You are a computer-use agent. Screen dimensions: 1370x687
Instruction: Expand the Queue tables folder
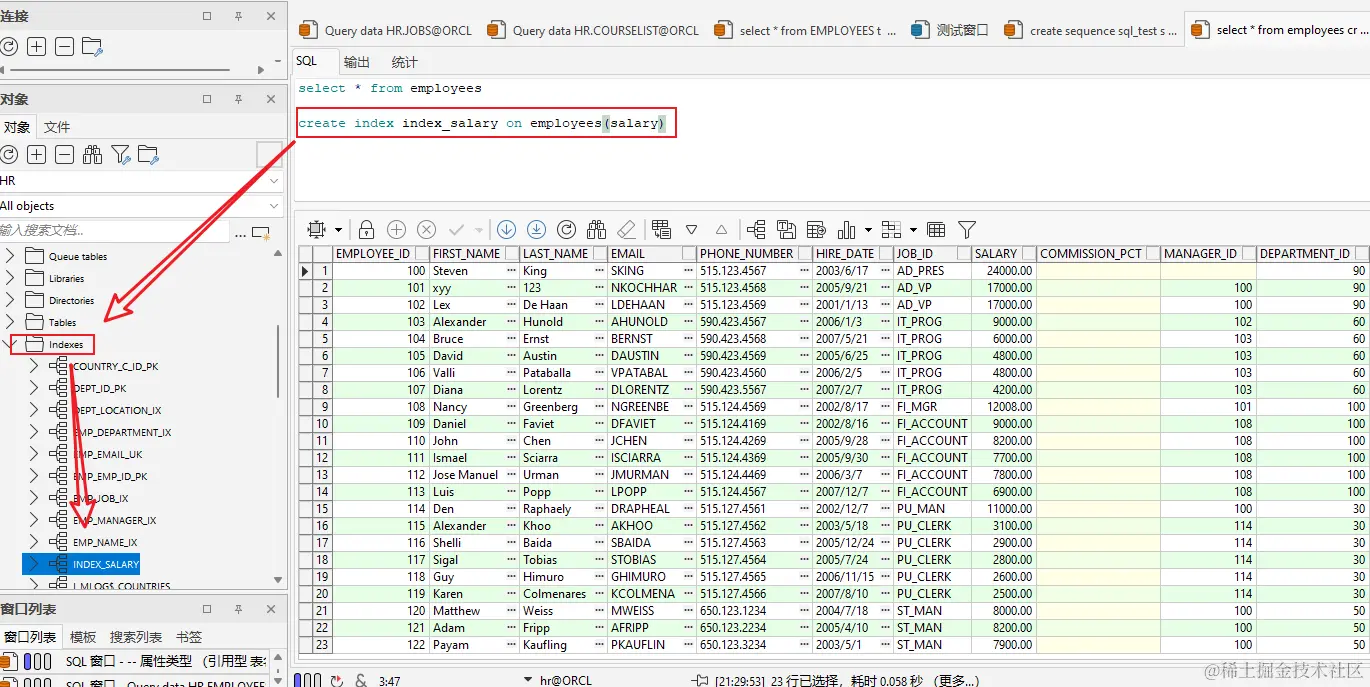[x=11, y=256]
